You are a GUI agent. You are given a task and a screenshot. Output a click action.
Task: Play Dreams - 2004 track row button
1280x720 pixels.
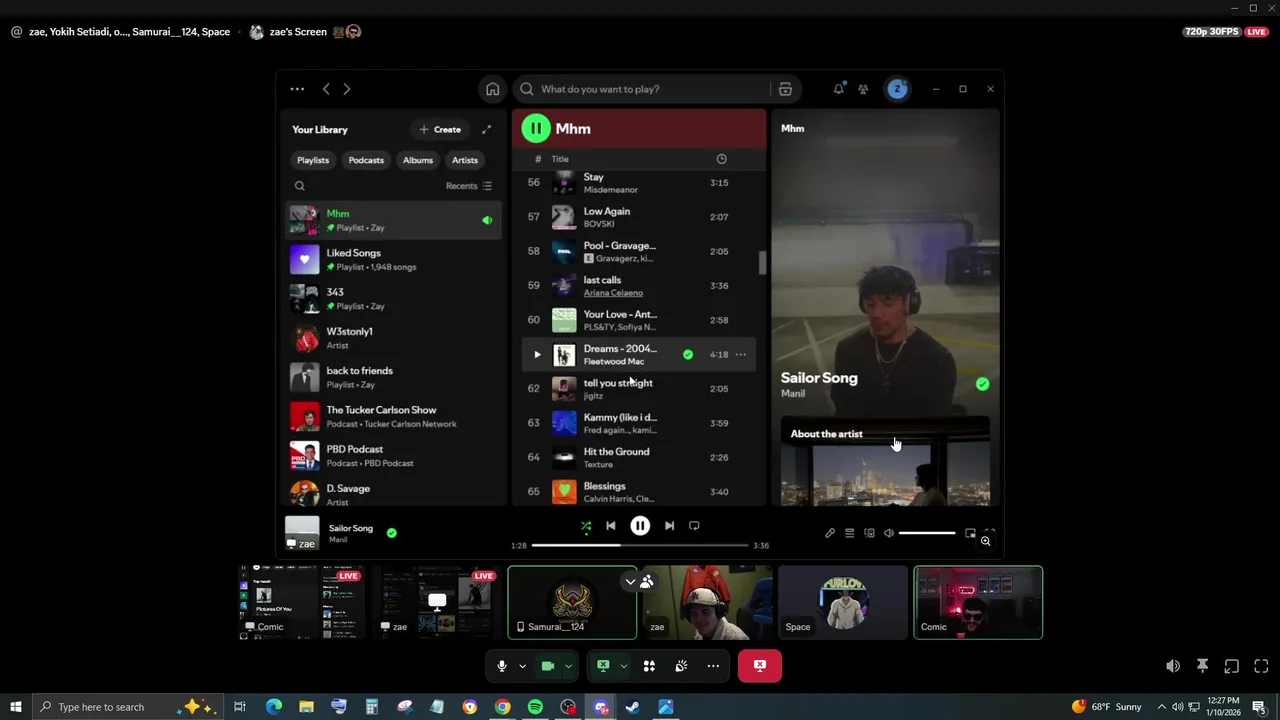[x=537, y=354]
